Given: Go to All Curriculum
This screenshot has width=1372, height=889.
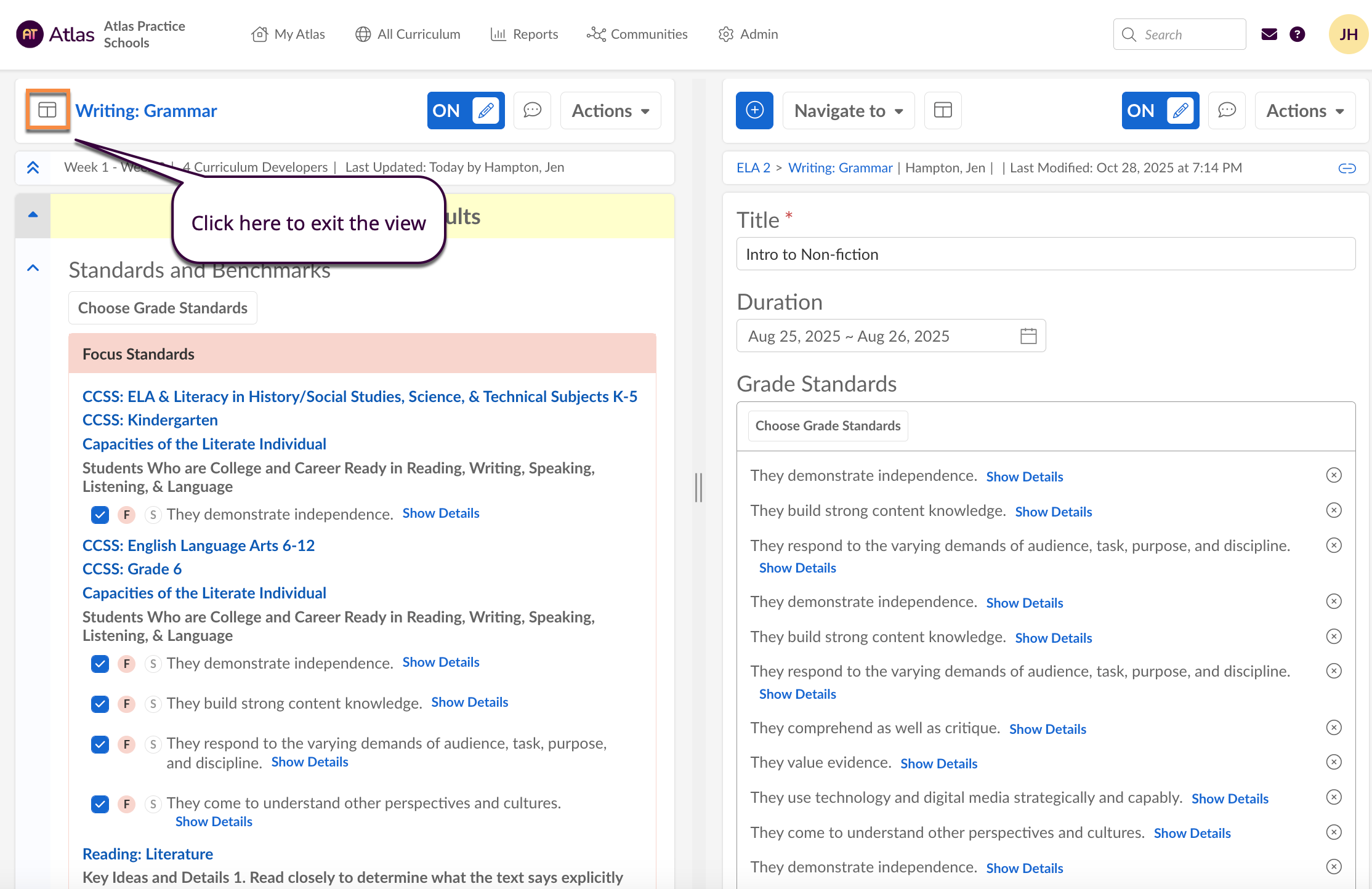Looking at the screenshot, I should pos(408,34).
